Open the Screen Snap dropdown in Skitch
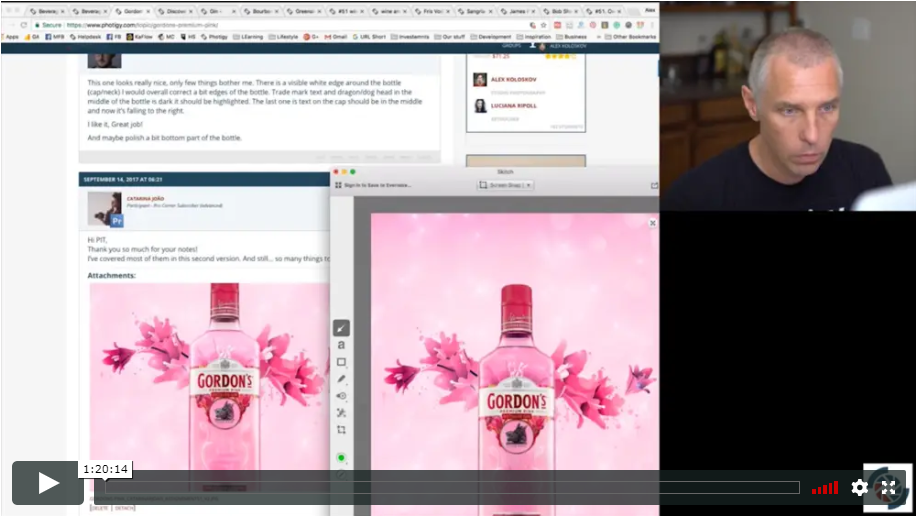Image resolution: width=916 pixels, height=516 pixels. 505,185
